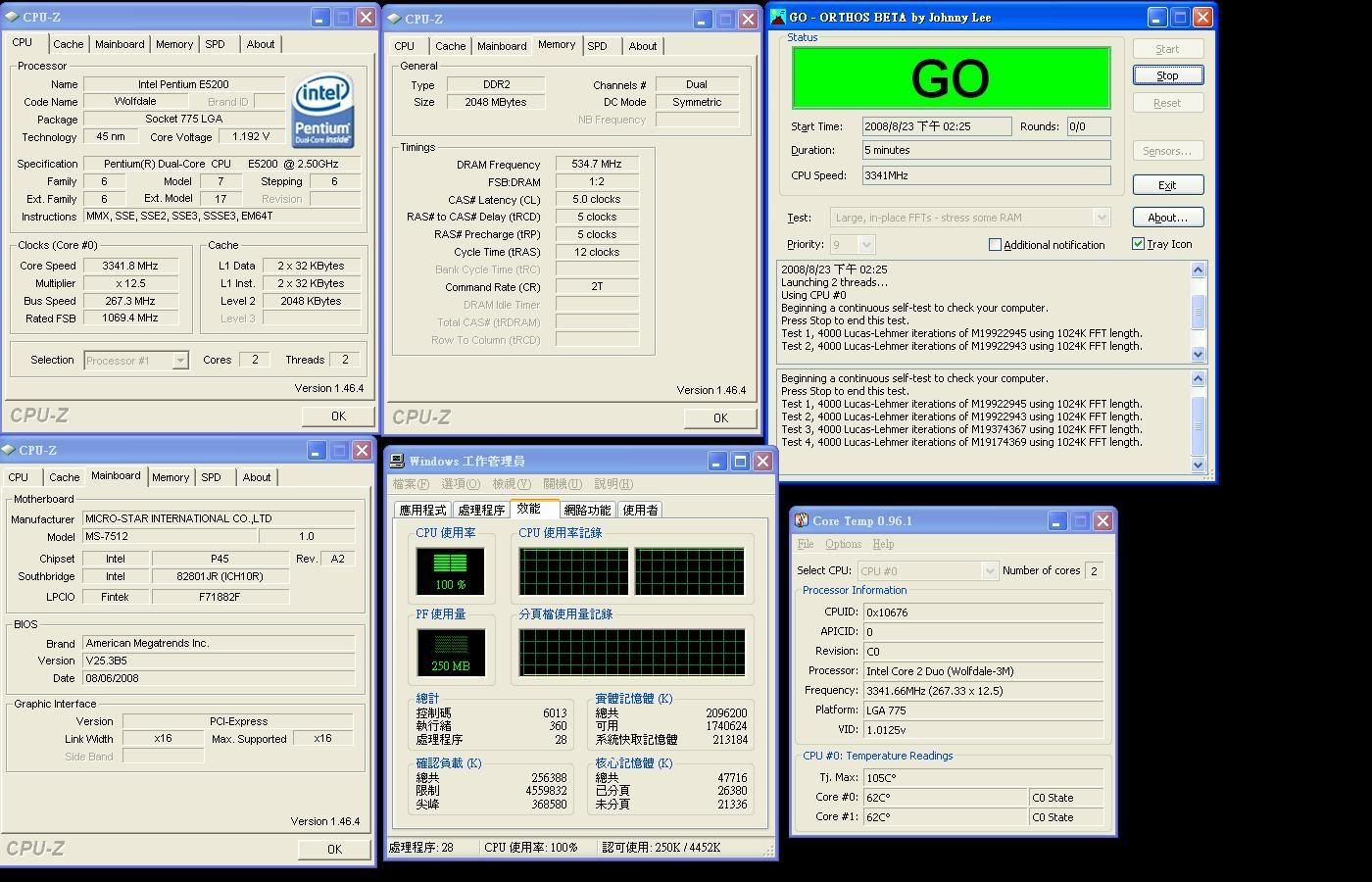Switch to Mainboard tab in CPU-Z processor window
The height and width of the screenshot is (882, 1372).
(120, 44)
